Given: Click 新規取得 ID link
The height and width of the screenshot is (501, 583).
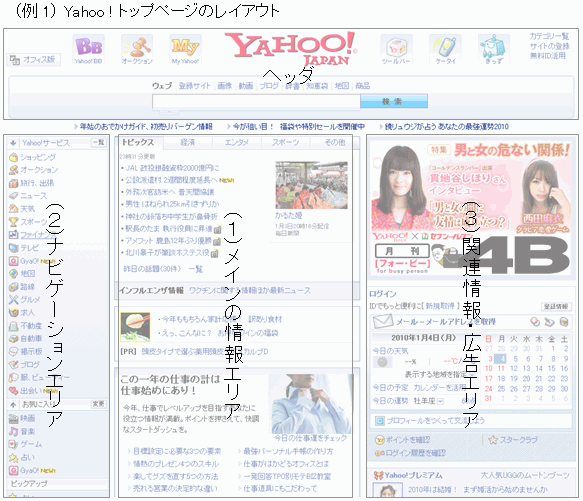Looking at the screenshot, I should (440, 306).
